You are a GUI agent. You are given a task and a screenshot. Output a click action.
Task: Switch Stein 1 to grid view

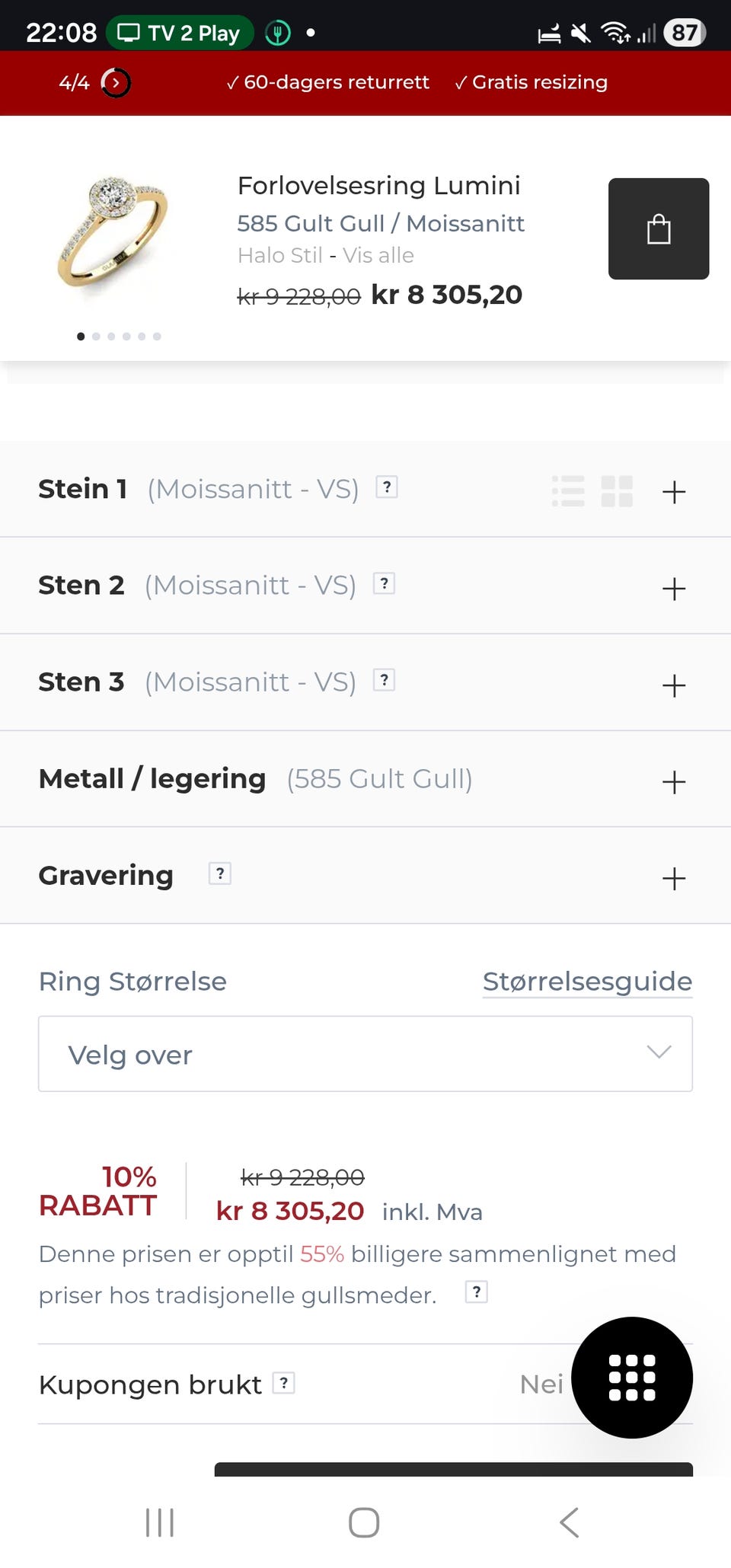click(617, 491)
